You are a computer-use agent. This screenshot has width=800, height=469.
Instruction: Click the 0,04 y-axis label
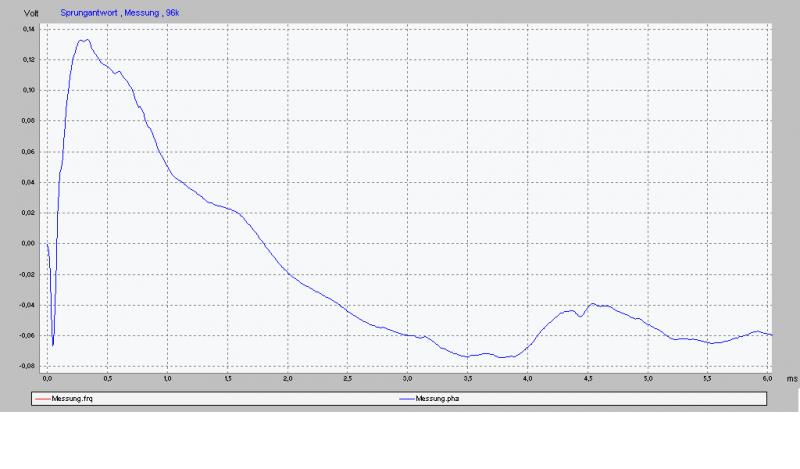29,182
